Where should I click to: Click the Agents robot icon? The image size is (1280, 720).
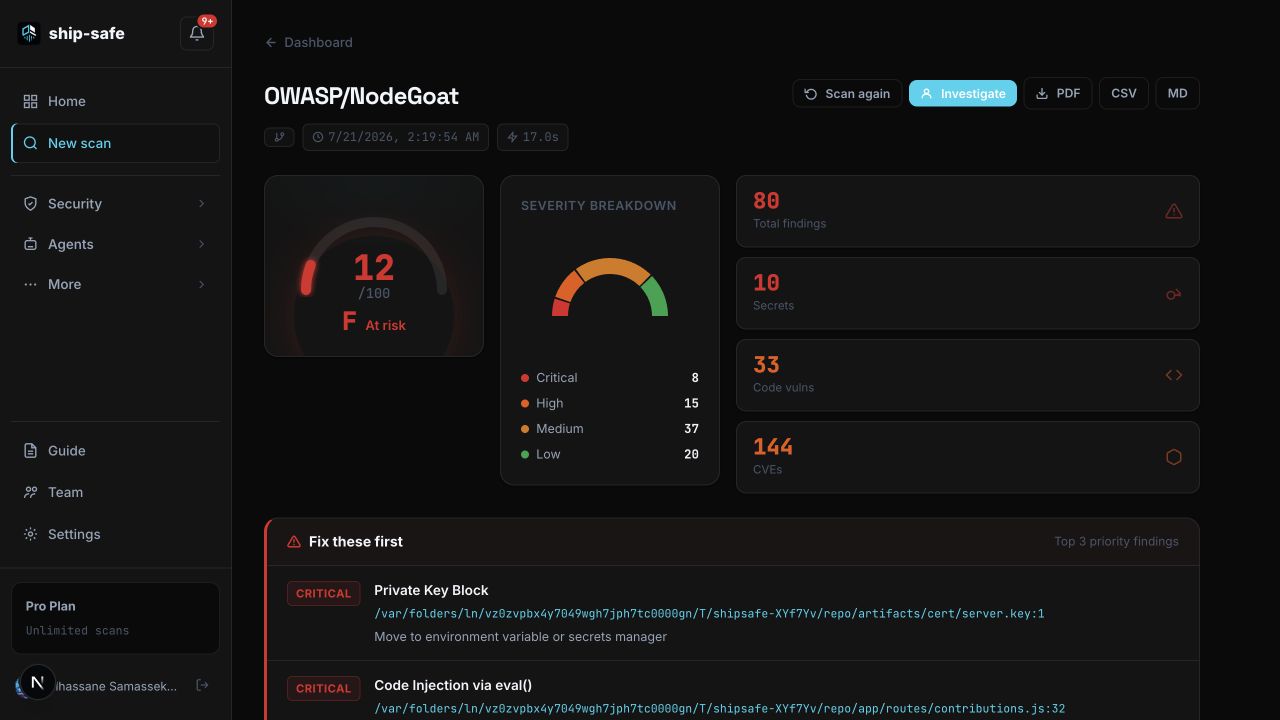coord(30,244)
